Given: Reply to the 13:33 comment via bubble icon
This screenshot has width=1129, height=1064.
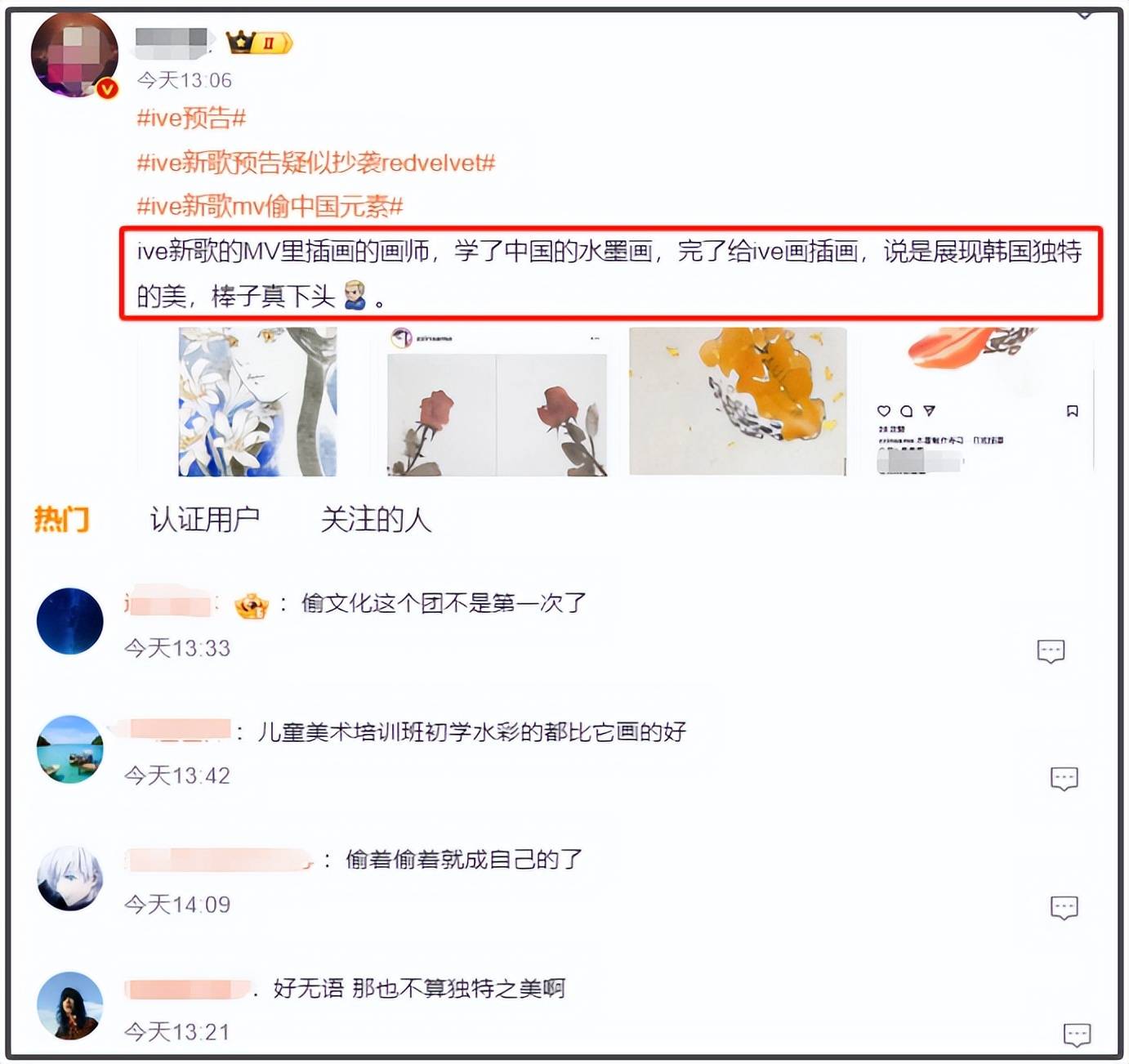Looking at the screenshot, I should (1051, 651).
